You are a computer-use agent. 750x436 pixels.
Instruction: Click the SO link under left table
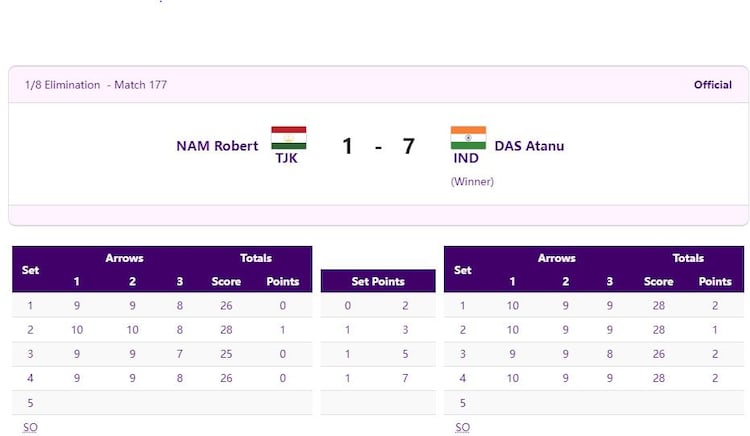click(x=30, y=427)
